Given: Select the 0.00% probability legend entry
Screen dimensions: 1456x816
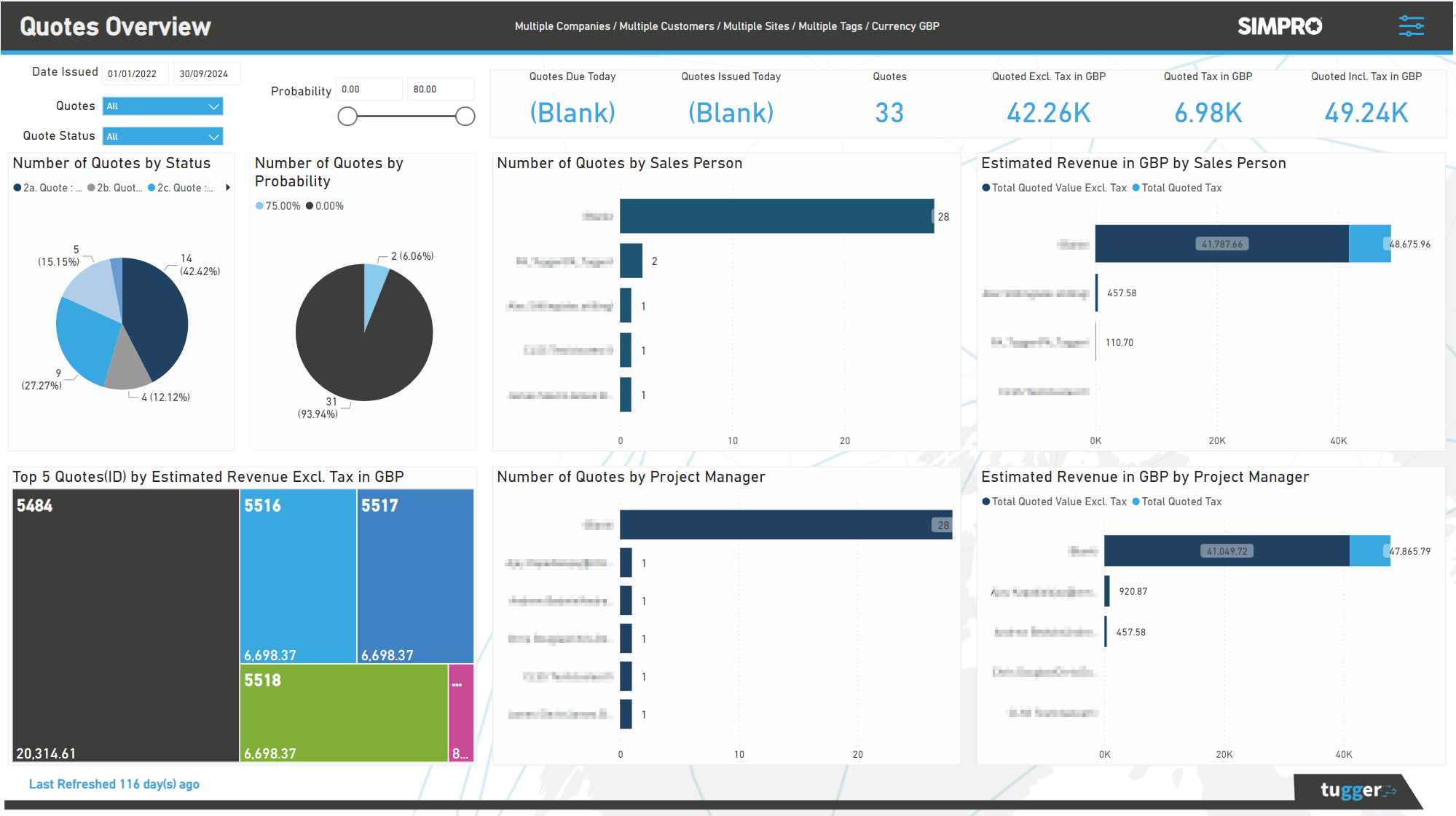Looking at the screenshot, I should tap(325, 206).
